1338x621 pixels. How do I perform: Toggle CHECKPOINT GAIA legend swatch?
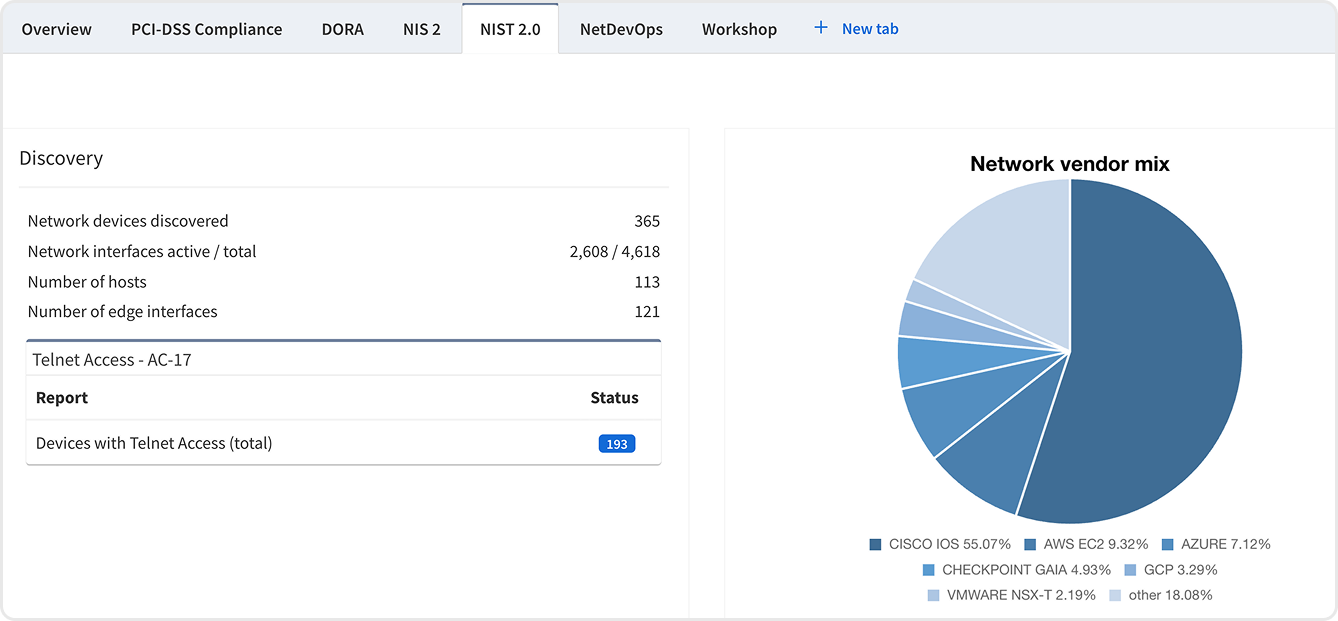click(x=929, y=570)
